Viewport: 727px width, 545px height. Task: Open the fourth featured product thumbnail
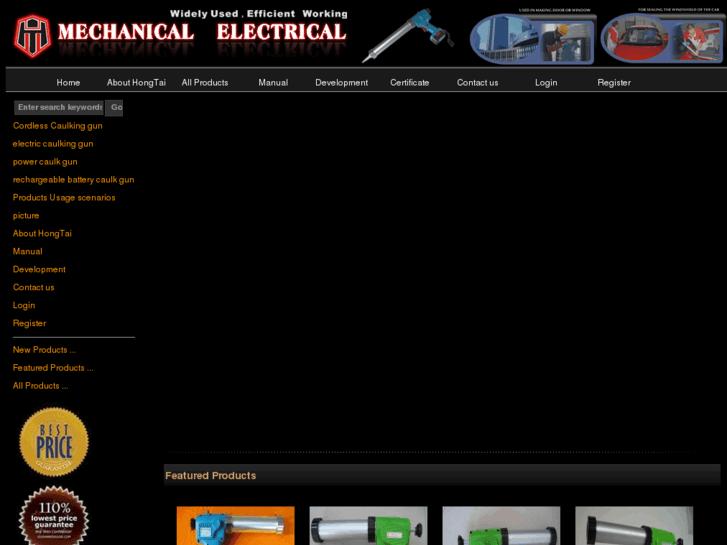634,526
